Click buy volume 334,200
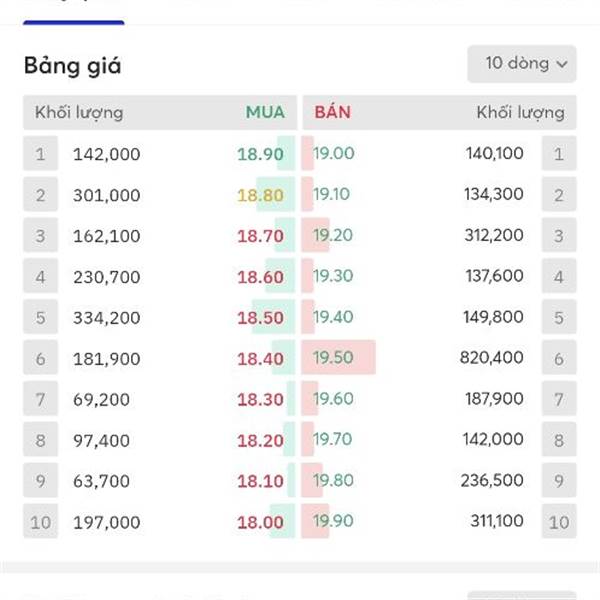The image size is (600, 600). pyautogui.click(x=106, y=318)
